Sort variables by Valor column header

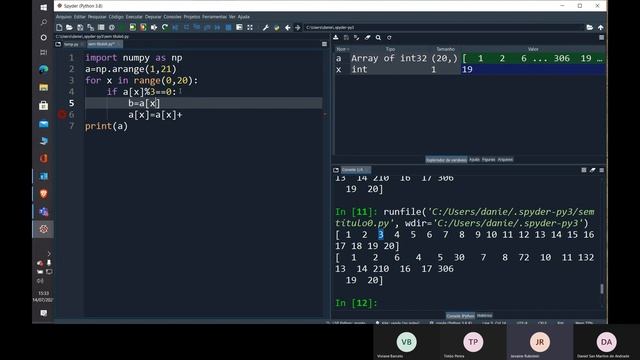pyautogui.click(x=533, y=49)
